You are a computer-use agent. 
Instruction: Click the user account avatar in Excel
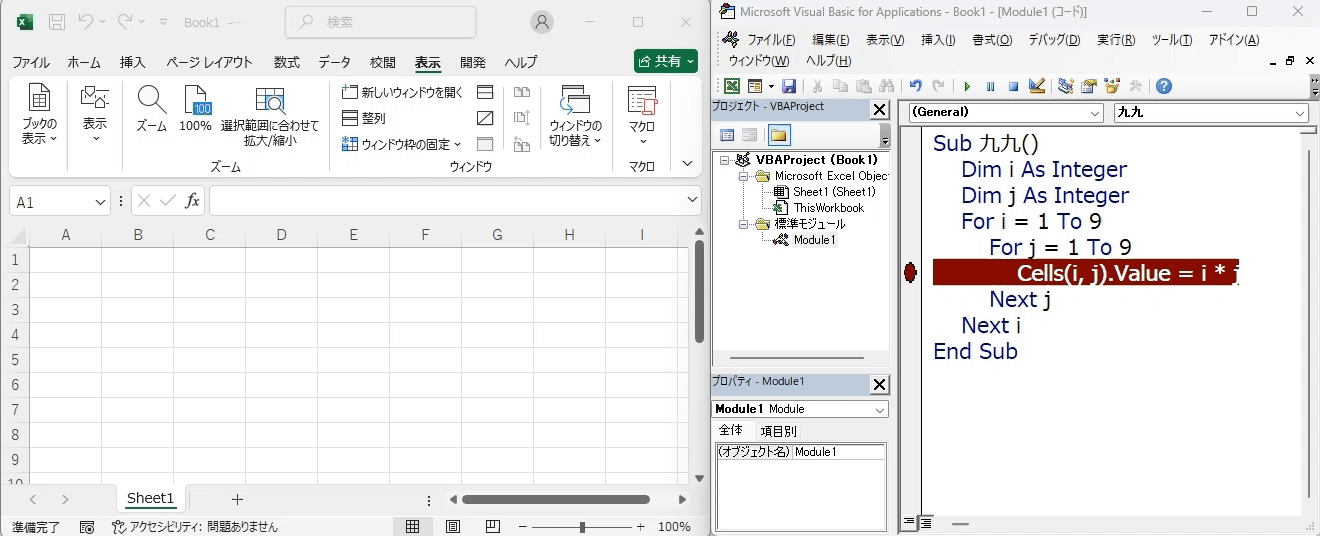pos(542,22)
